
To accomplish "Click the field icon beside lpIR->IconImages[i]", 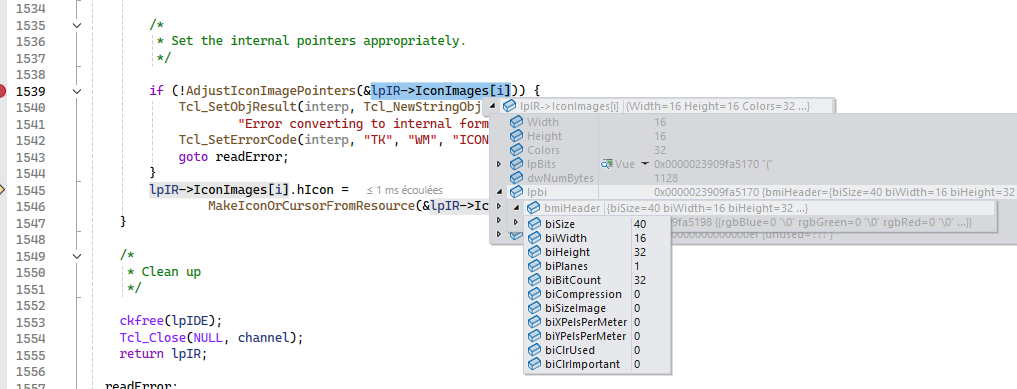I will (510, 106).
